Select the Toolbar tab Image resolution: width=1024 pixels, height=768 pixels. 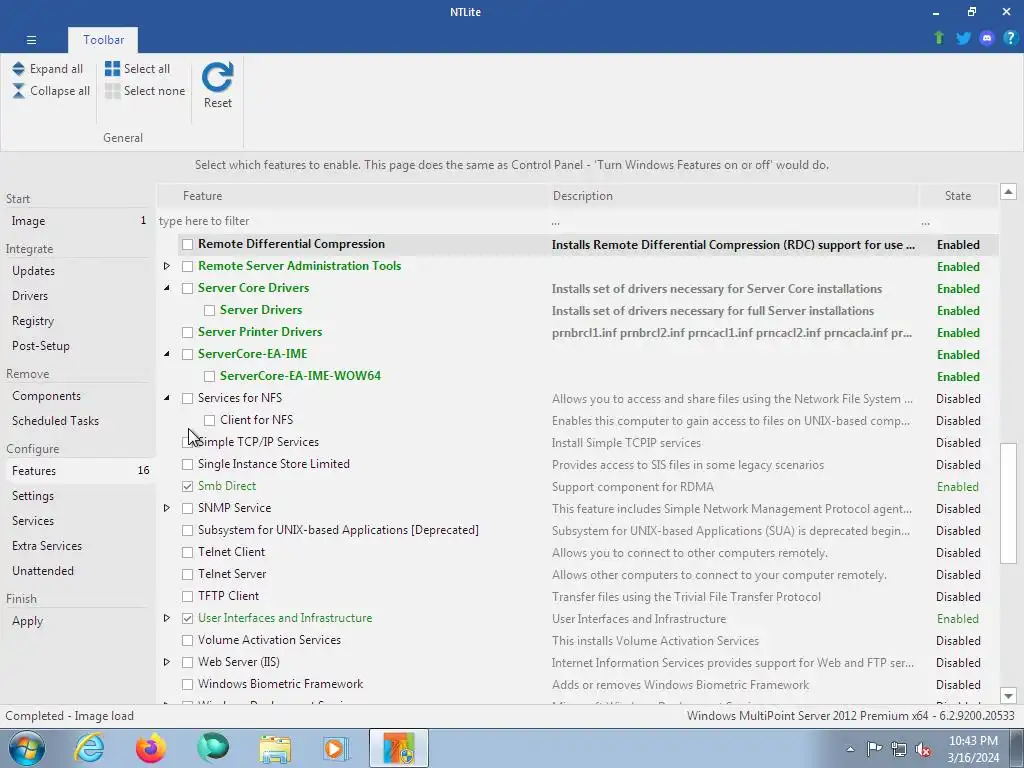(x=103, y=40)
